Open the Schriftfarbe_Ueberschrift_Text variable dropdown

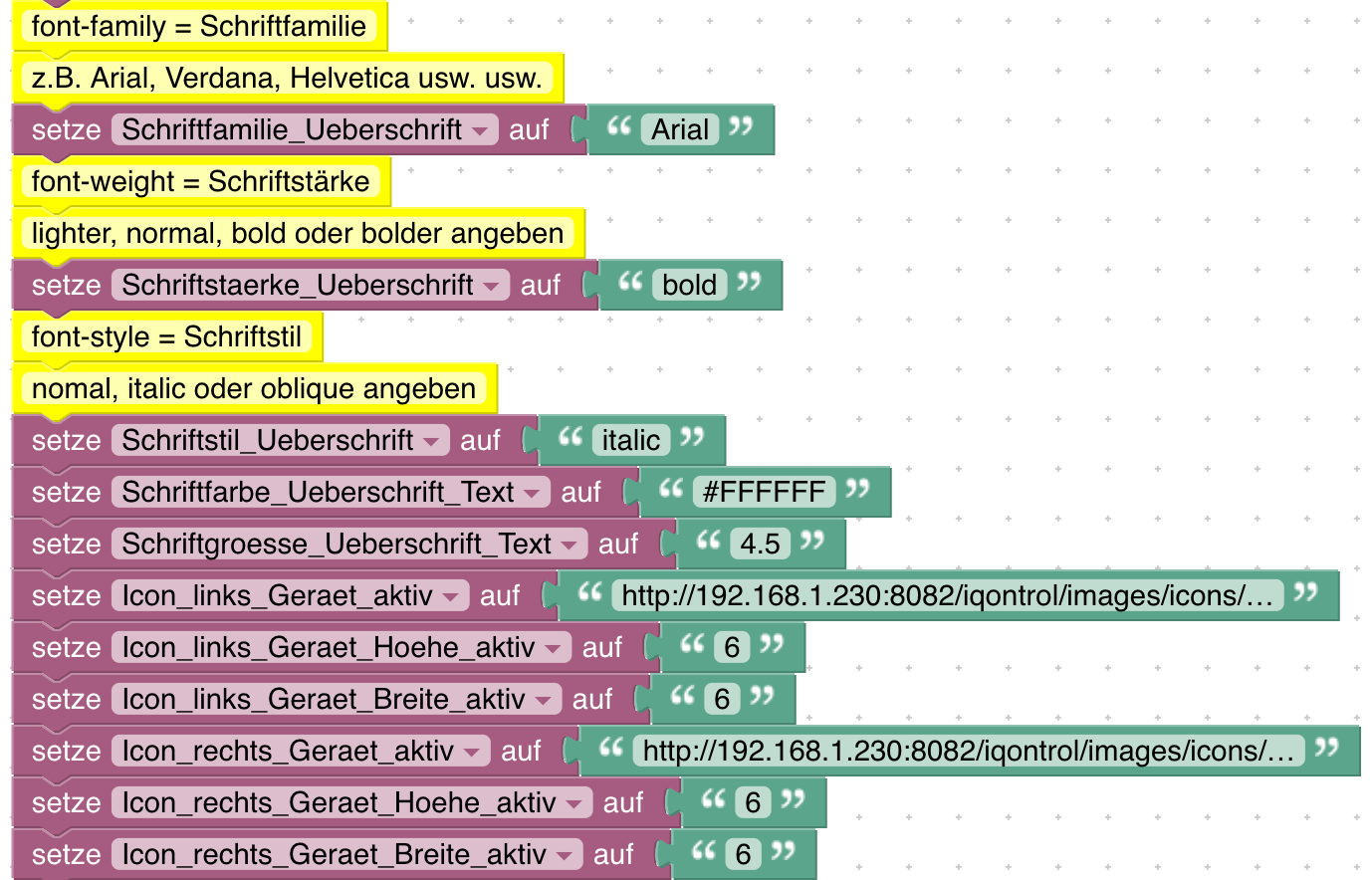coord(331,492)
